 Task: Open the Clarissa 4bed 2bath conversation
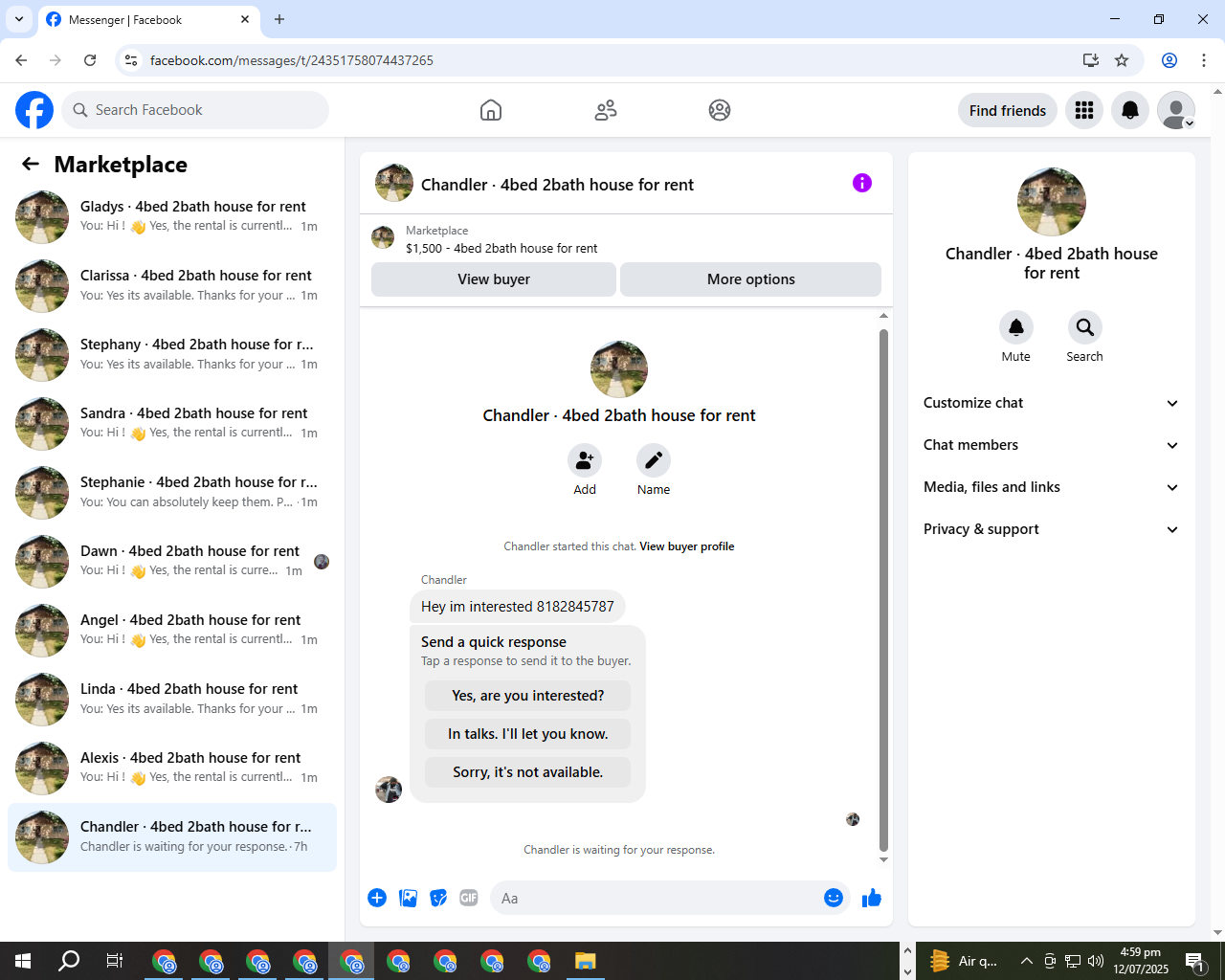(172, 286)
